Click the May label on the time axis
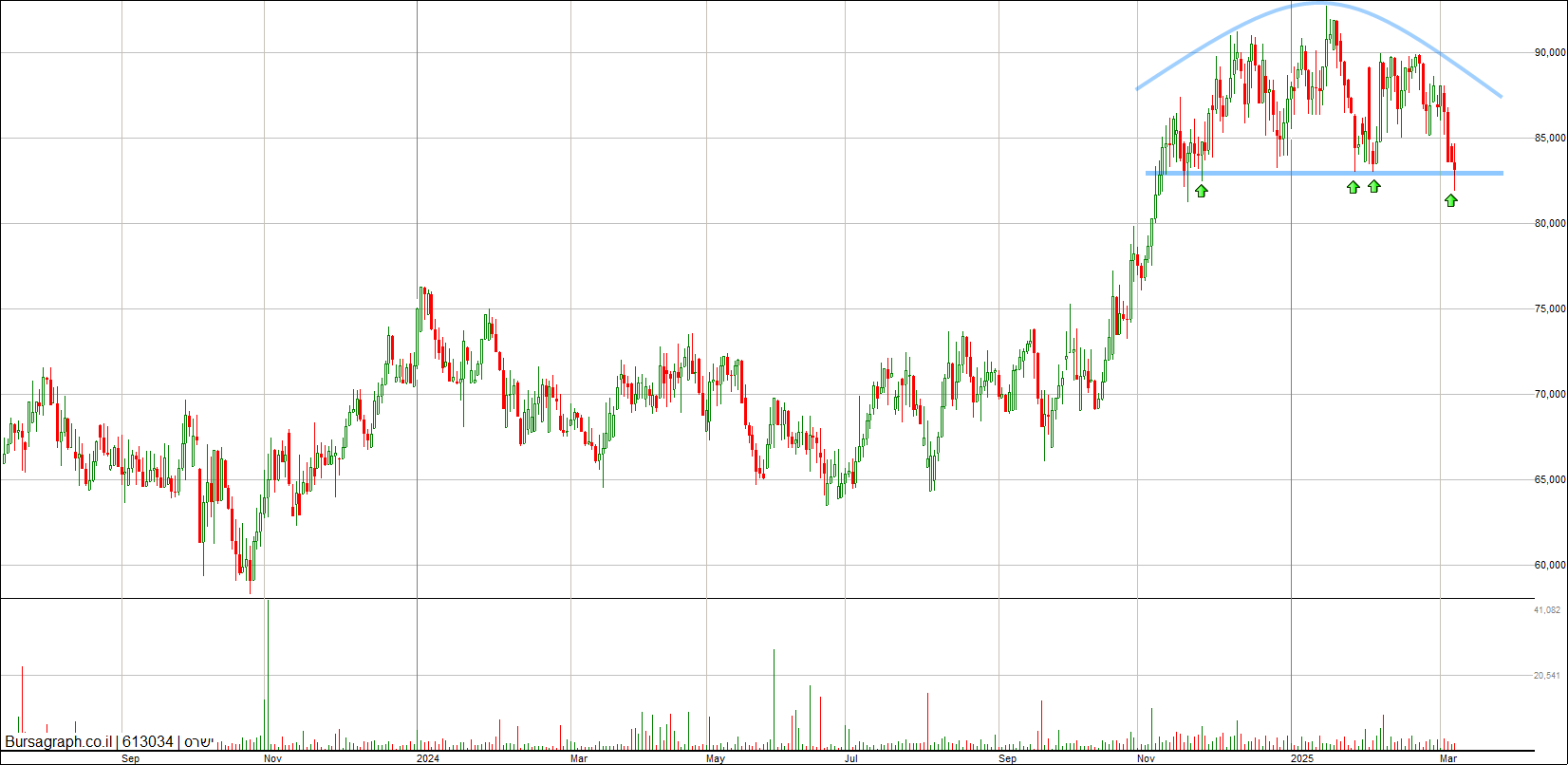The width and height of the screenshot is (1568, 765). [x=716, y=758]
